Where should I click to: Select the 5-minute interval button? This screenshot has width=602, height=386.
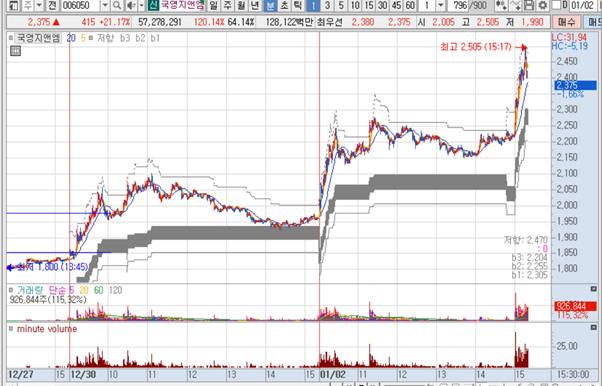click(341, 5)
